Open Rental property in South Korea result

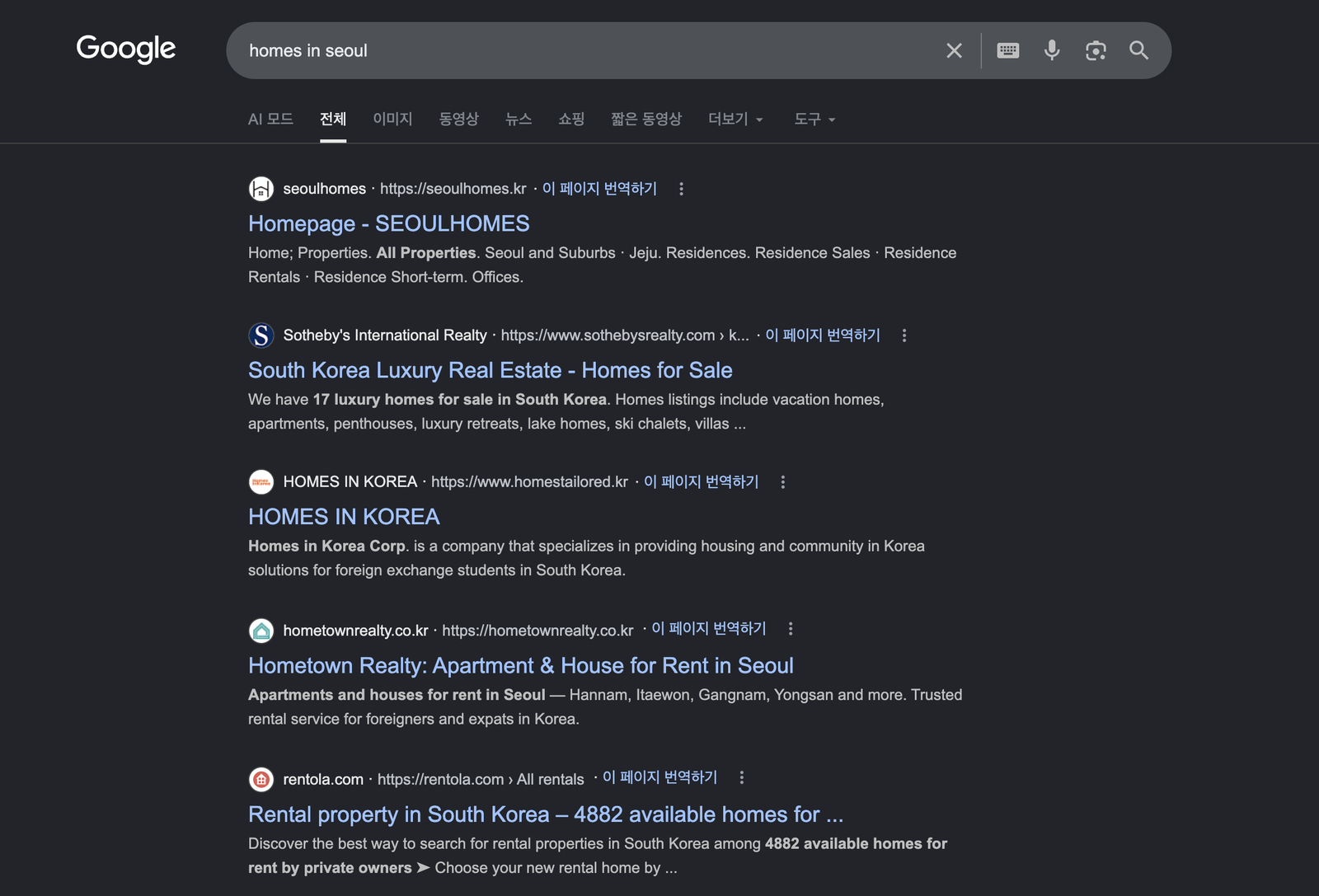coord(546,814)
